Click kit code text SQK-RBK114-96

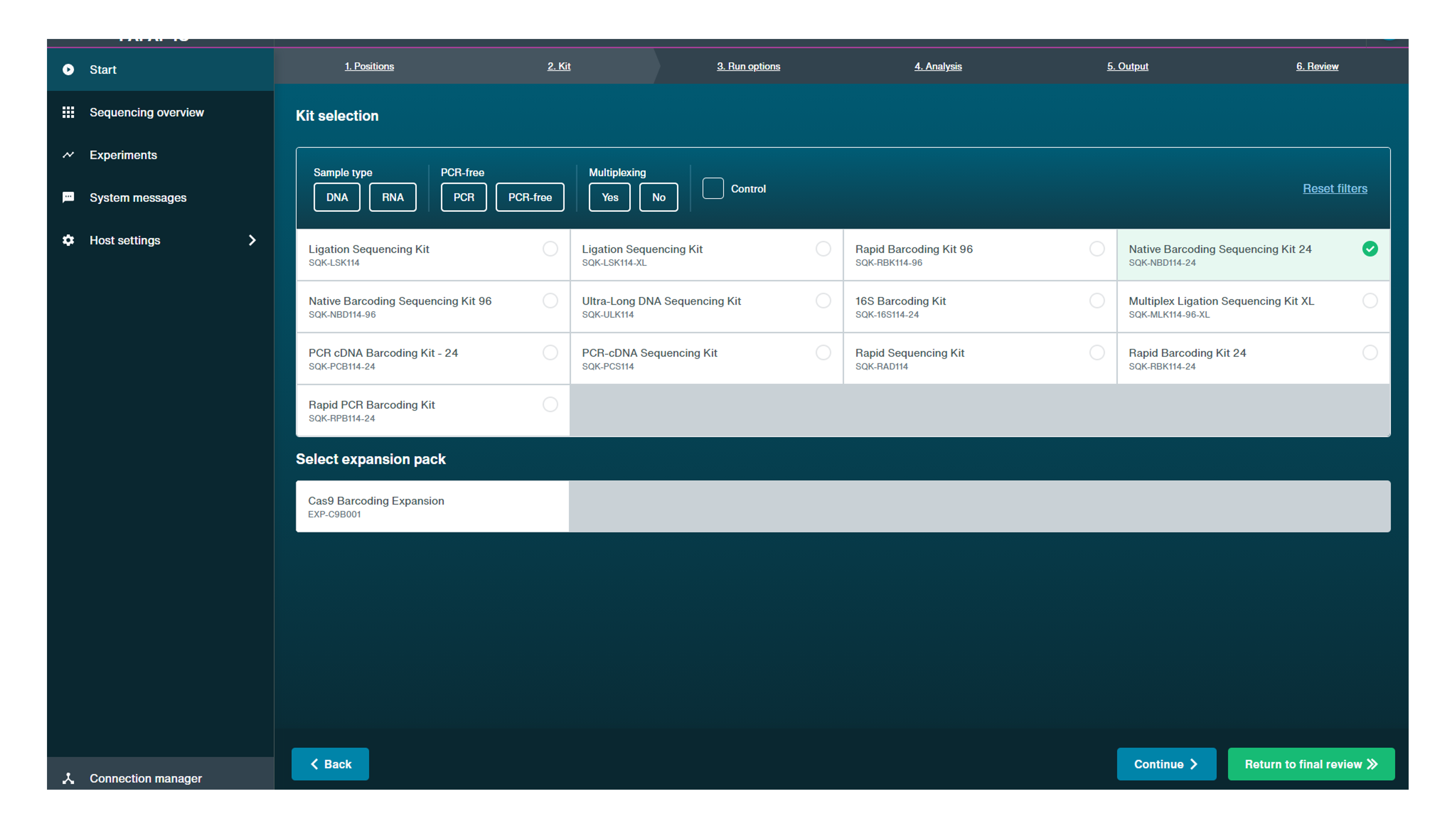tap(888, 263)
